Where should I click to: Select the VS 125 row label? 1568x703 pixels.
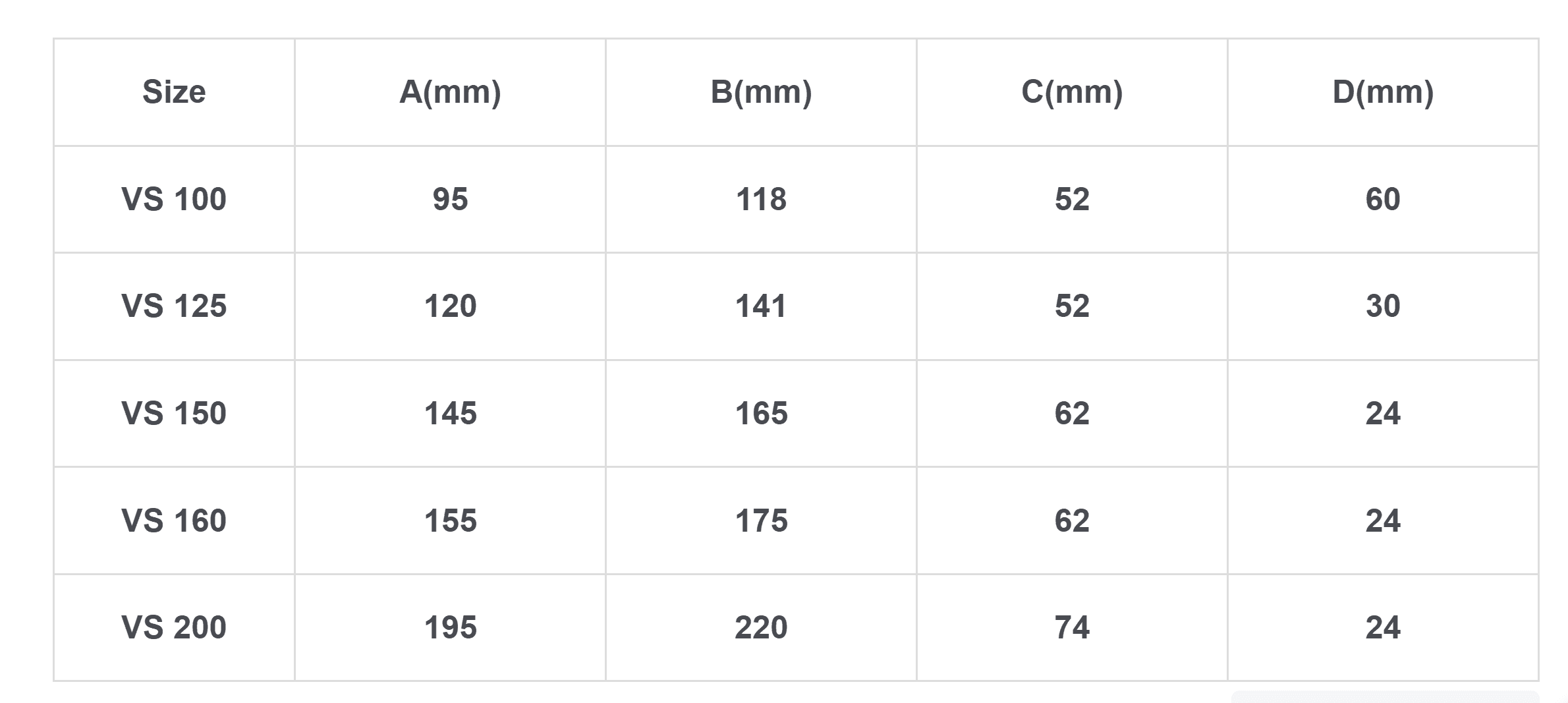click(x=174, y=306)
